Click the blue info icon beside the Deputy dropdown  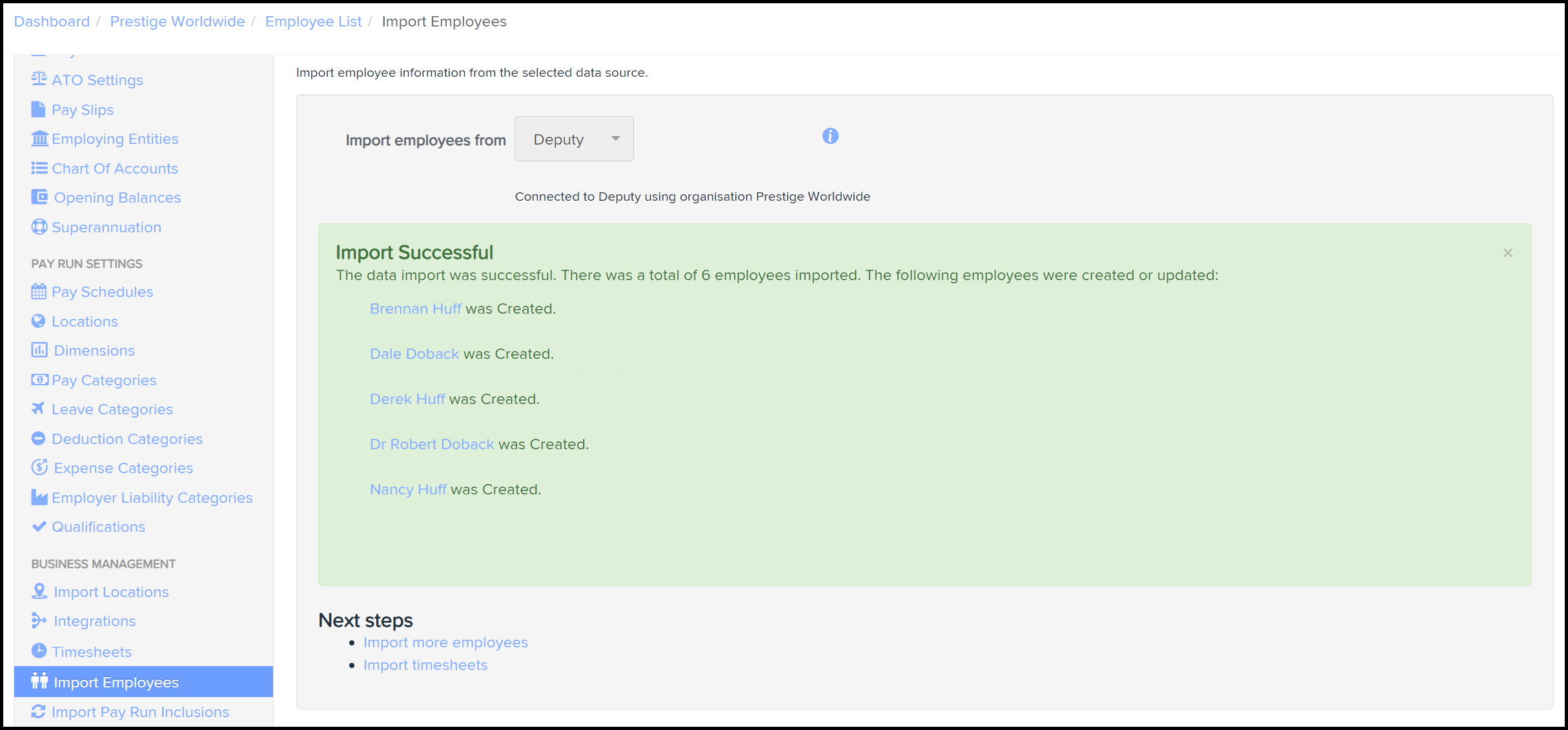tap(830, 136)
